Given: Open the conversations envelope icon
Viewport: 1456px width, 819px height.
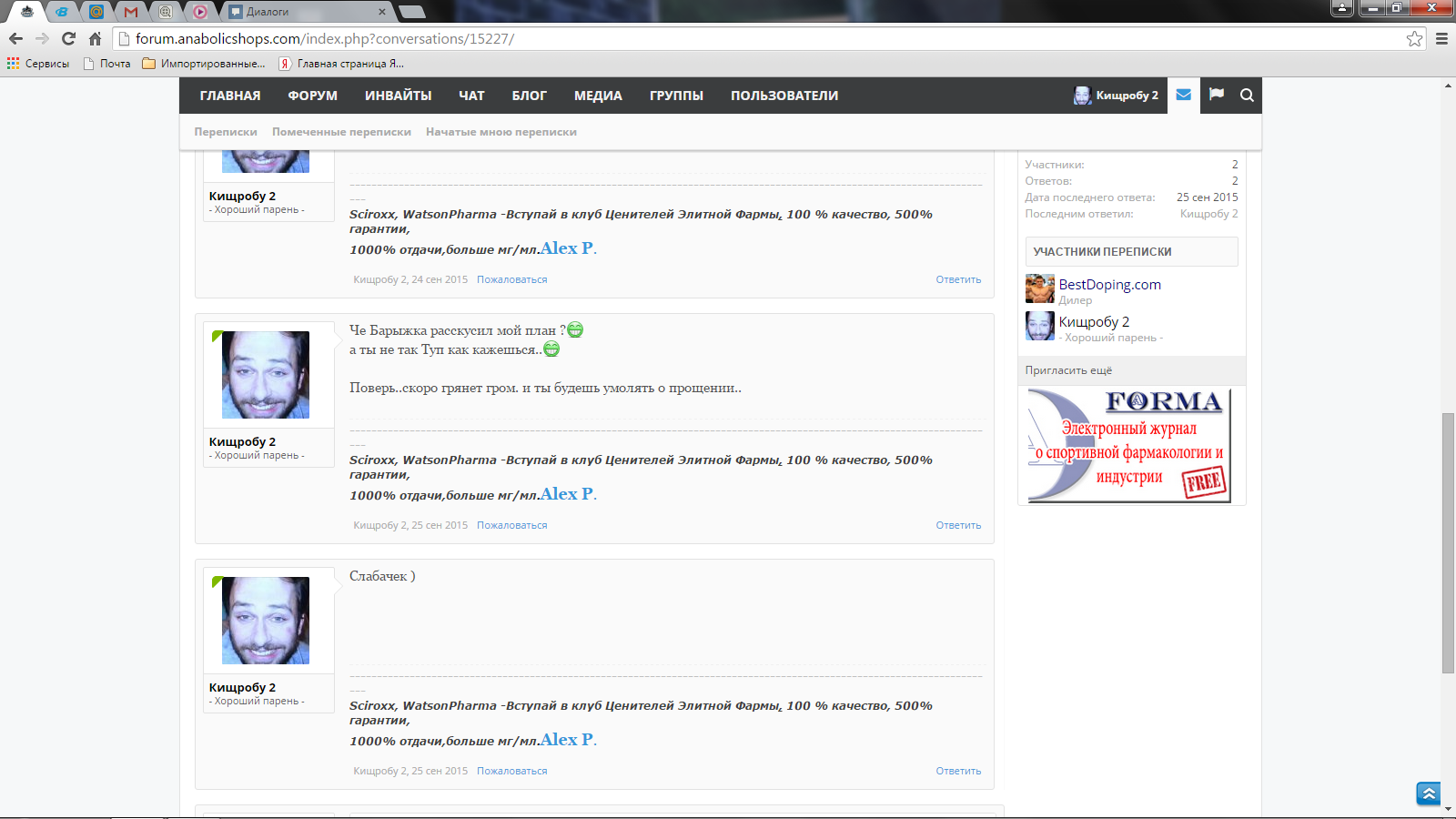Looking at the screenshot, I should 1183,95.
